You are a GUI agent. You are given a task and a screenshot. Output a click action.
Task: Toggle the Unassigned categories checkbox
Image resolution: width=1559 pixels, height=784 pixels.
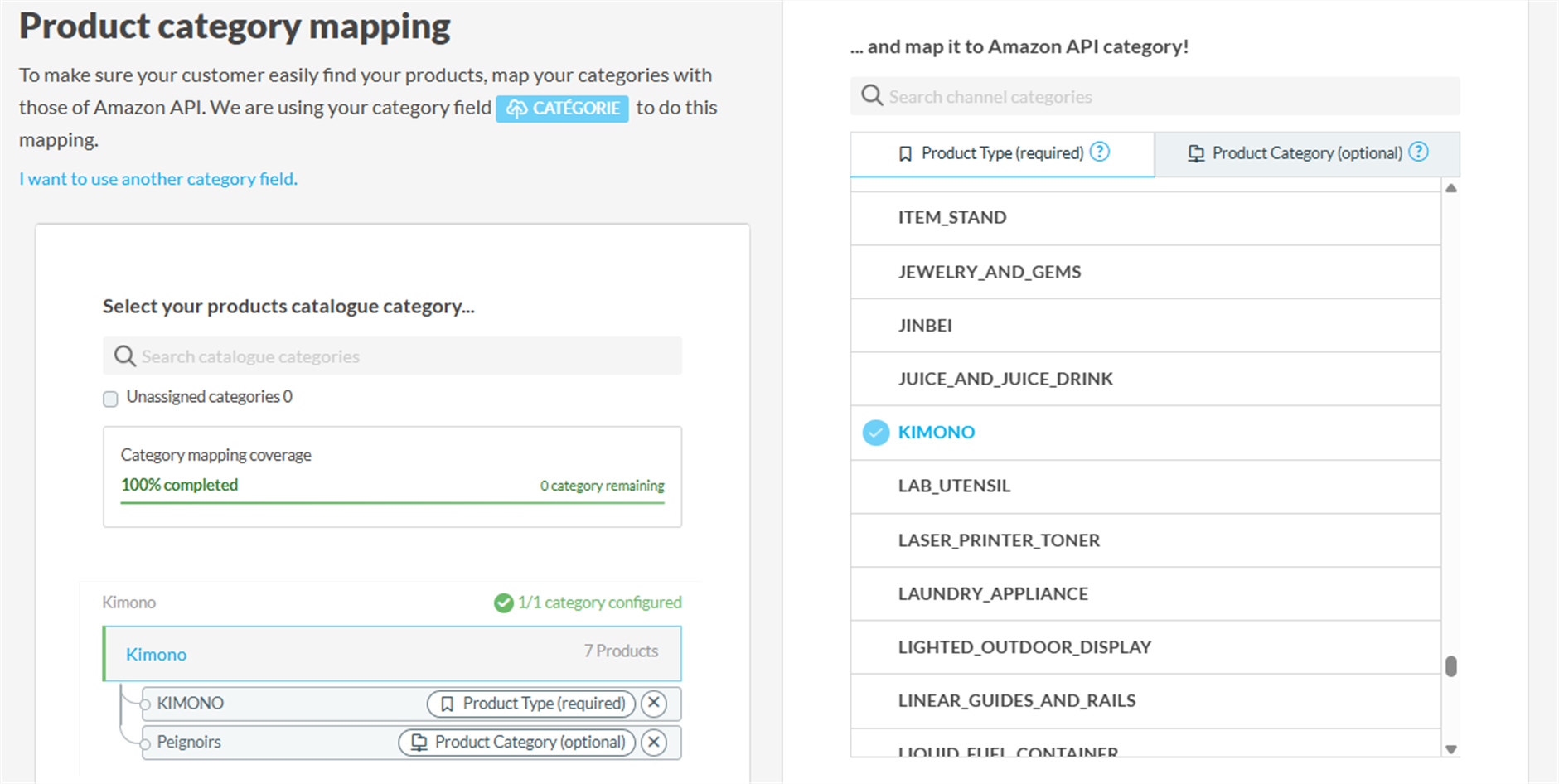[x=110, y=399]
